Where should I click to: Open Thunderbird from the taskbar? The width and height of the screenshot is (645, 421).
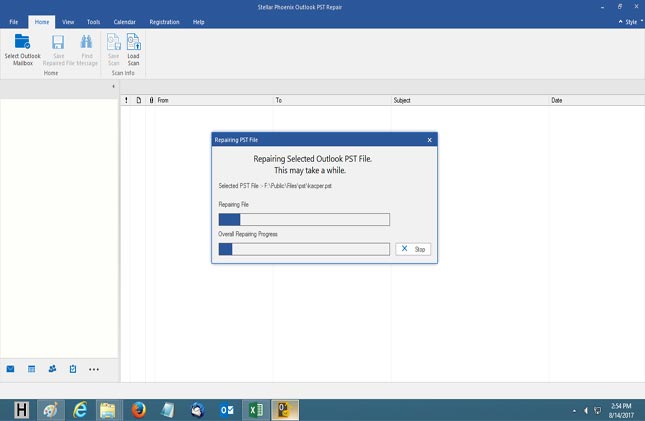click(197, 410)
